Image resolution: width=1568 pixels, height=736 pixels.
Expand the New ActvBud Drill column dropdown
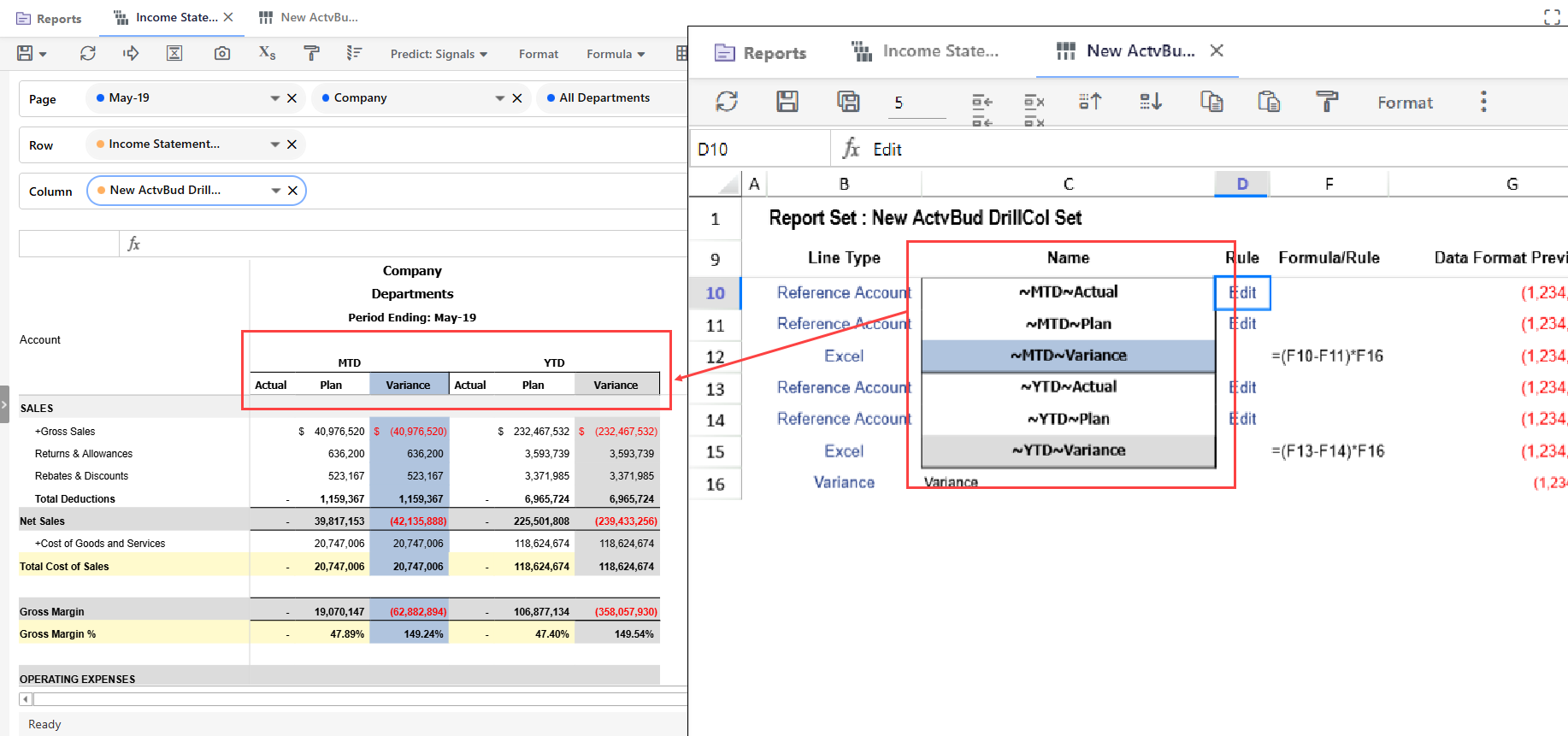click(276, 191)
